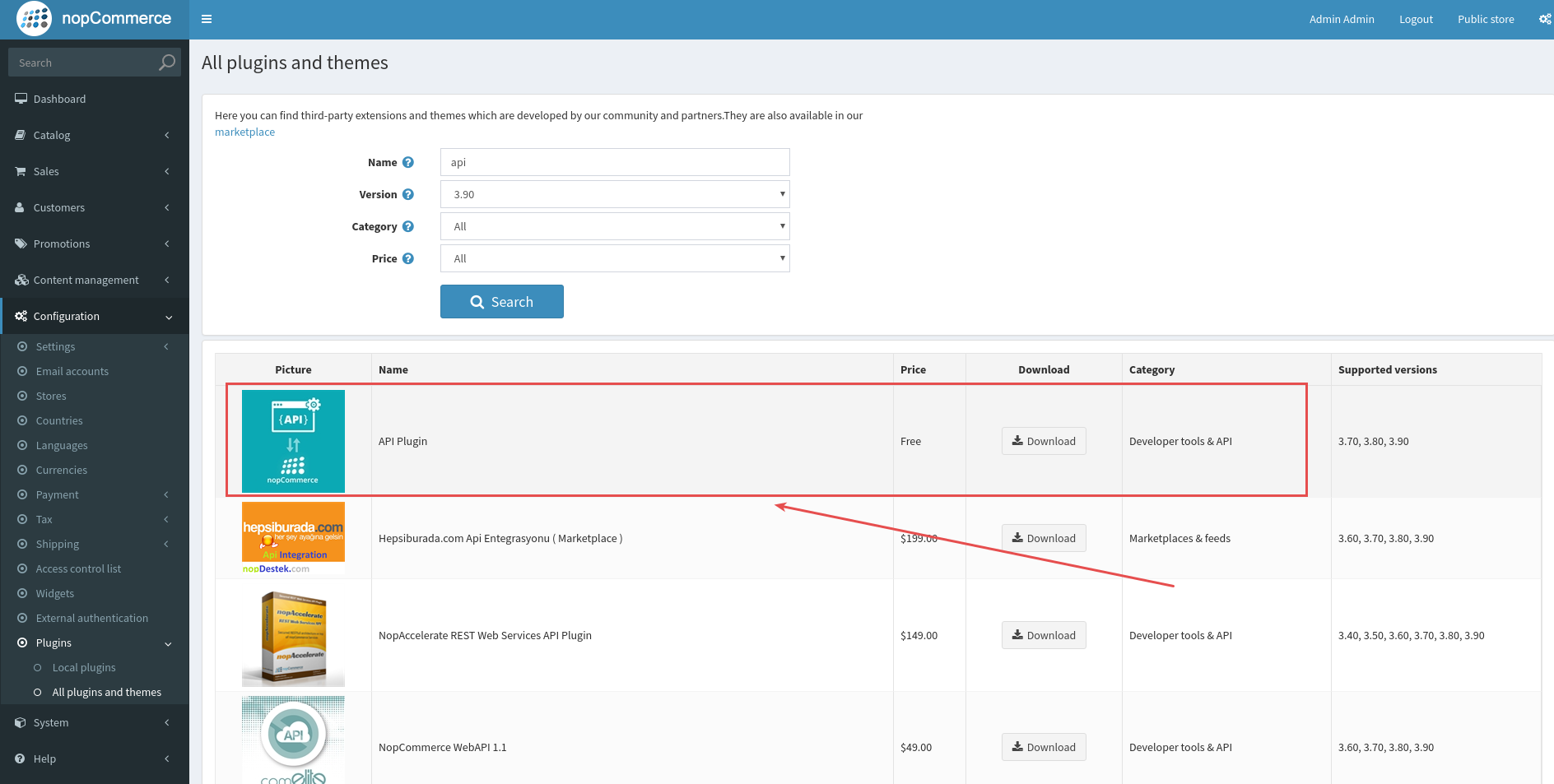Image resolution: width=1554 pixels, height=784 pixels.
Task: Toggle the hamburger sidebar menu icon
Action: click(207, 19)
